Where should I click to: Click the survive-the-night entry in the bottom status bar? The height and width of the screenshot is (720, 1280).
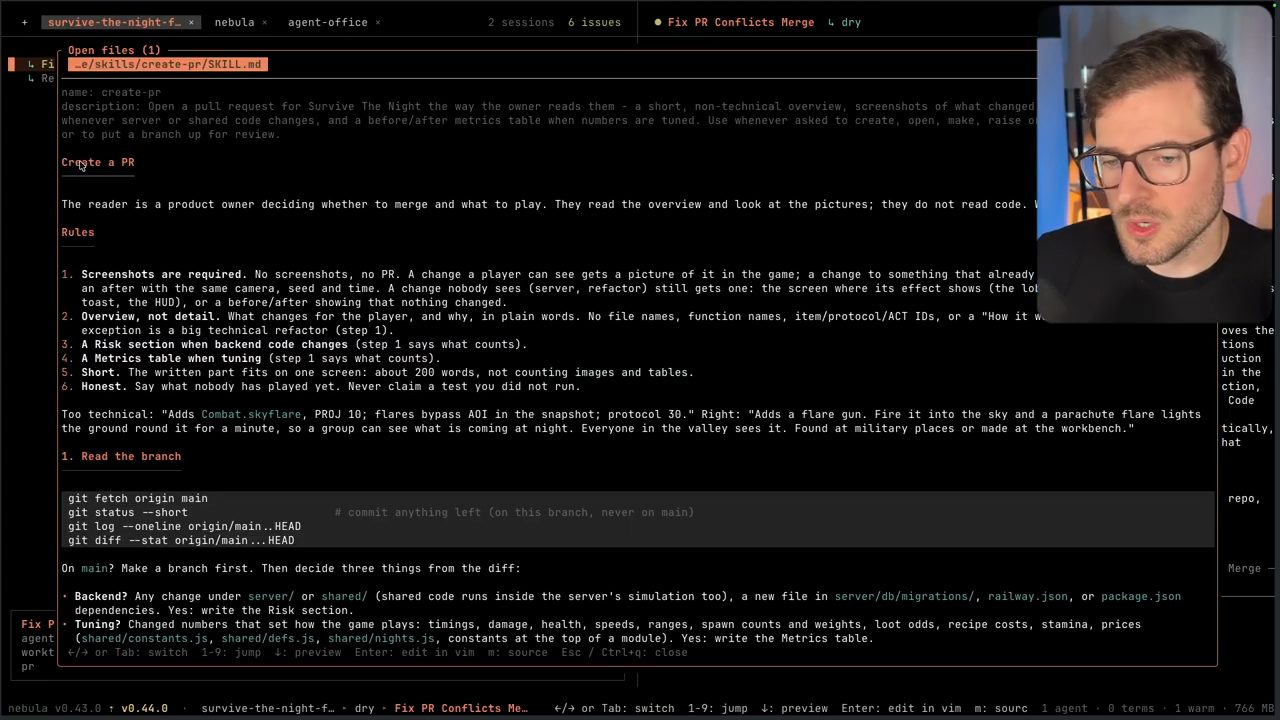(x=268, y=708)
